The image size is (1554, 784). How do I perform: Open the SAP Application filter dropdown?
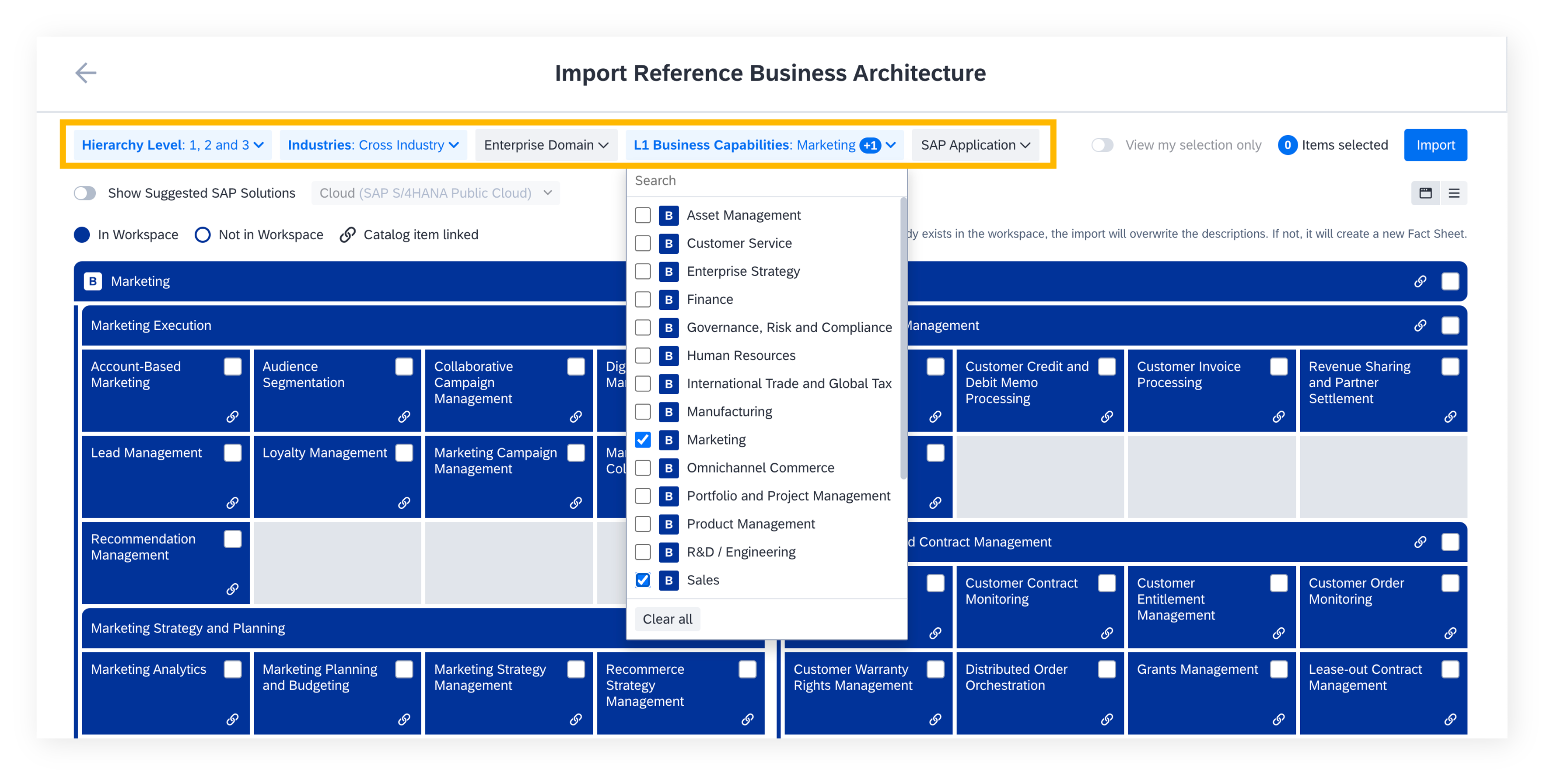click(x=976, y=145)
